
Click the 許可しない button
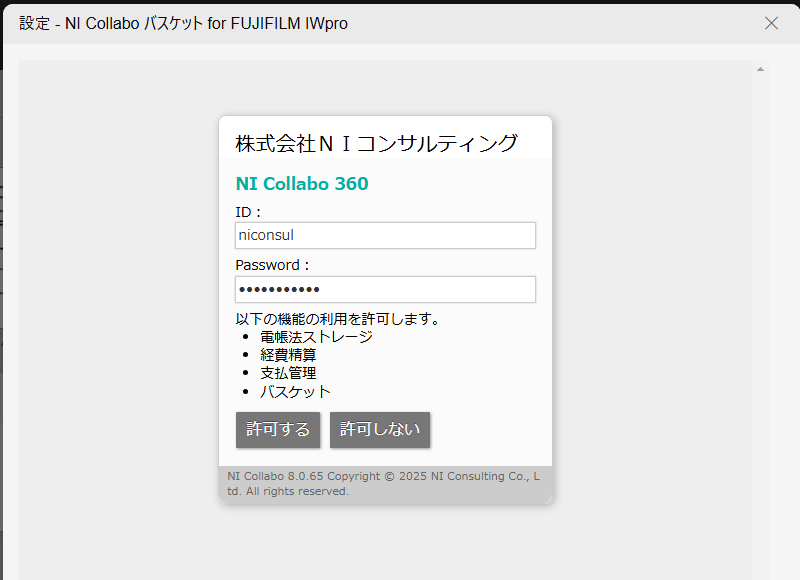380,430
